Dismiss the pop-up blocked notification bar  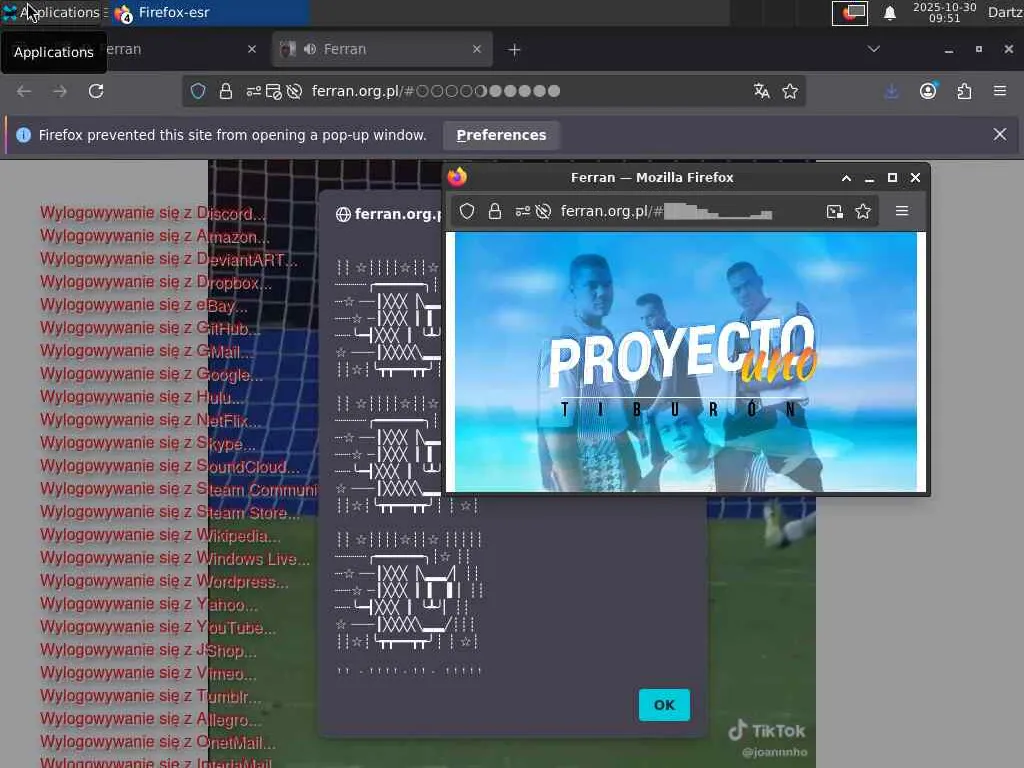[1000, 135]
